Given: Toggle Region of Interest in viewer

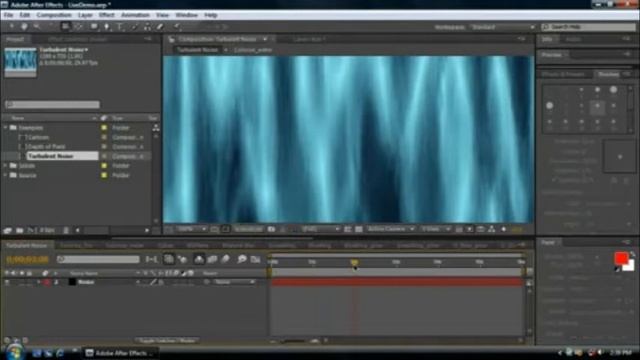Looking at the screenshot, I should click(x=348, y=229).
